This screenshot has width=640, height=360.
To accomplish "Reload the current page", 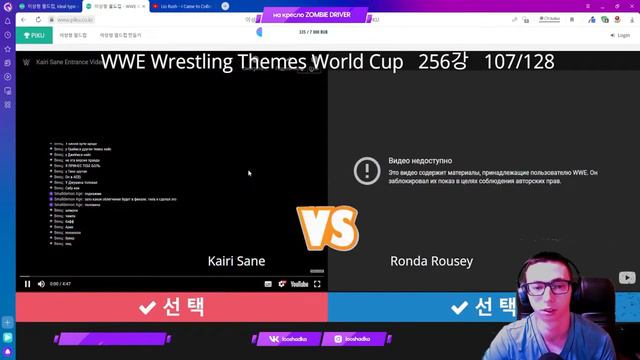I will (x=38, y=20).
